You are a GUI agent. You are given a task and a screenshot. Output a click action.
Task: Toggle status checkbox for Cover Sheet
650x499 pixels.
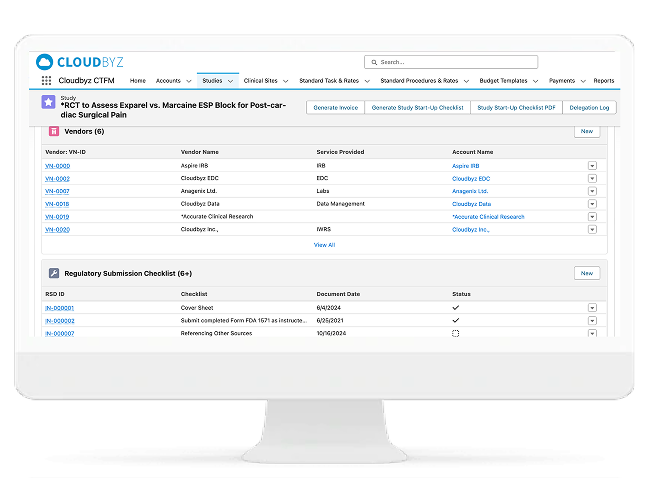point(456,308)
